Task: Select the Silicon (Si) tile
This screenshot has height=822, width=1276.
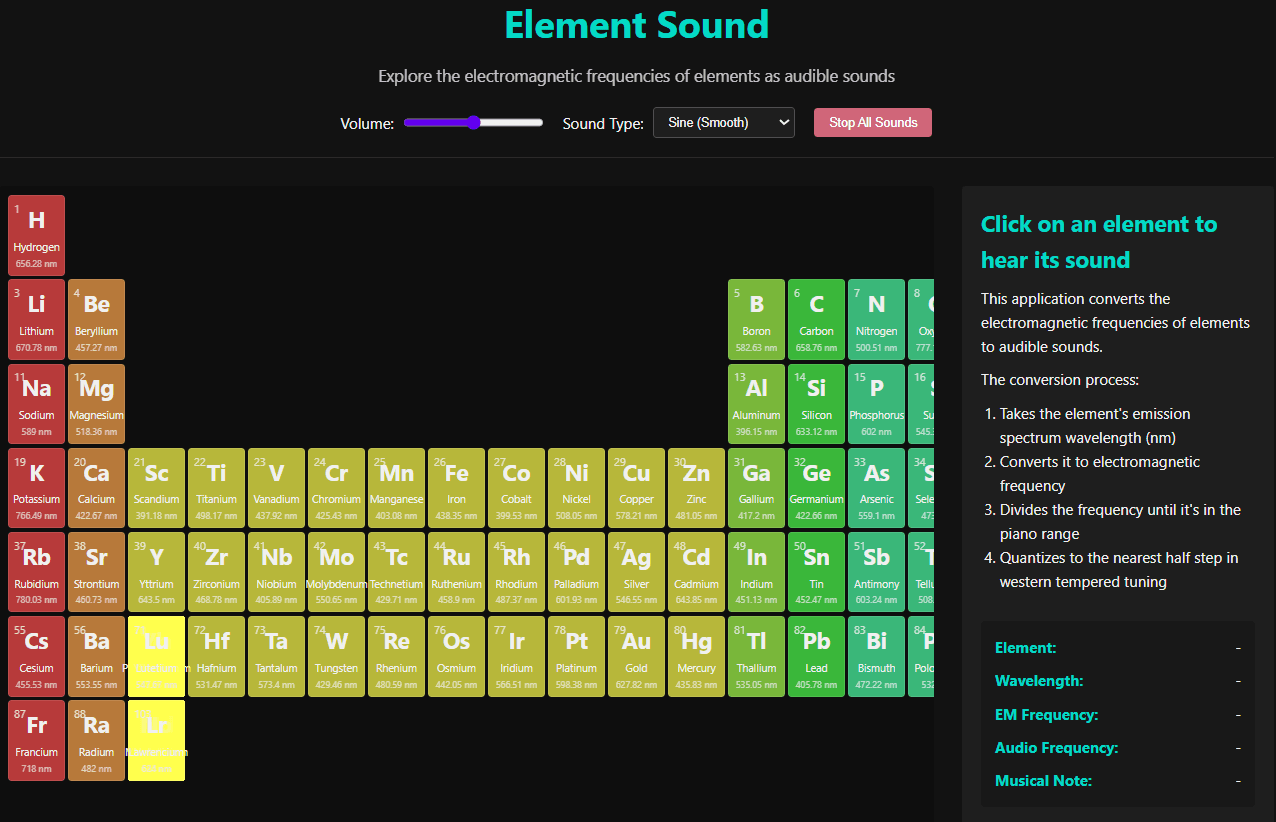Action: 816,403
